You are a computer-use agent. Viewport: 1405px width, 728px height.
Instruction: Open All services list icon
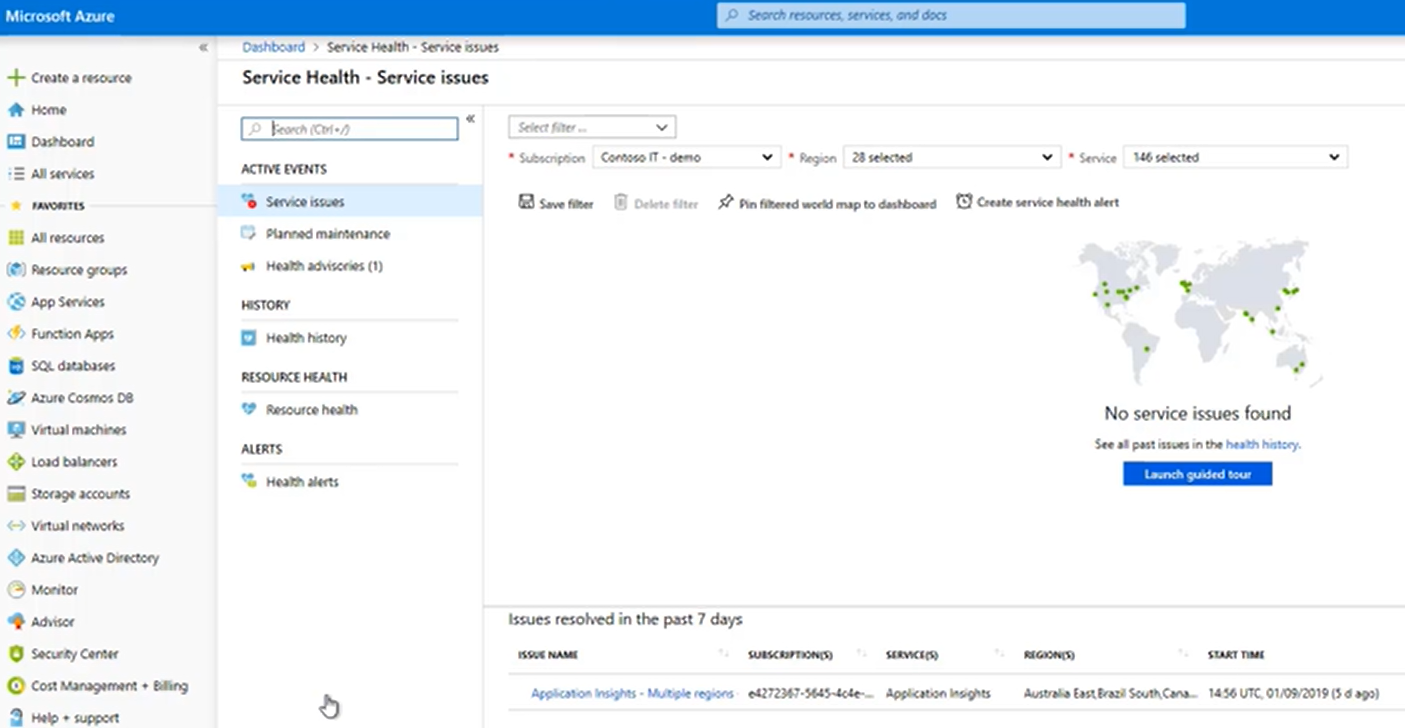(x=15, y=174)
